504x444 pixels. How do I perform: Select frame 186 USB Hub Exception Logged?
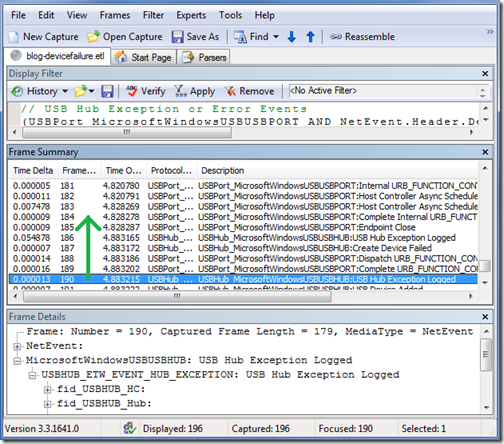coord(243,238)
